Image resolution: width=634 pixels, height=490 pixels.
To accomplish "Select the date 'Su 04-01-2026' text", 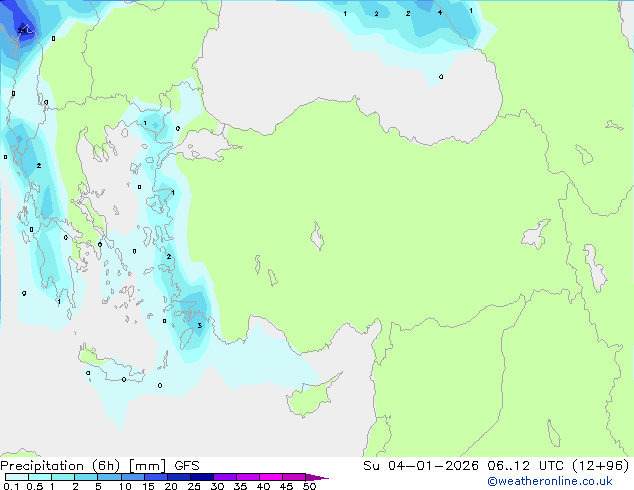I will 421,465.
